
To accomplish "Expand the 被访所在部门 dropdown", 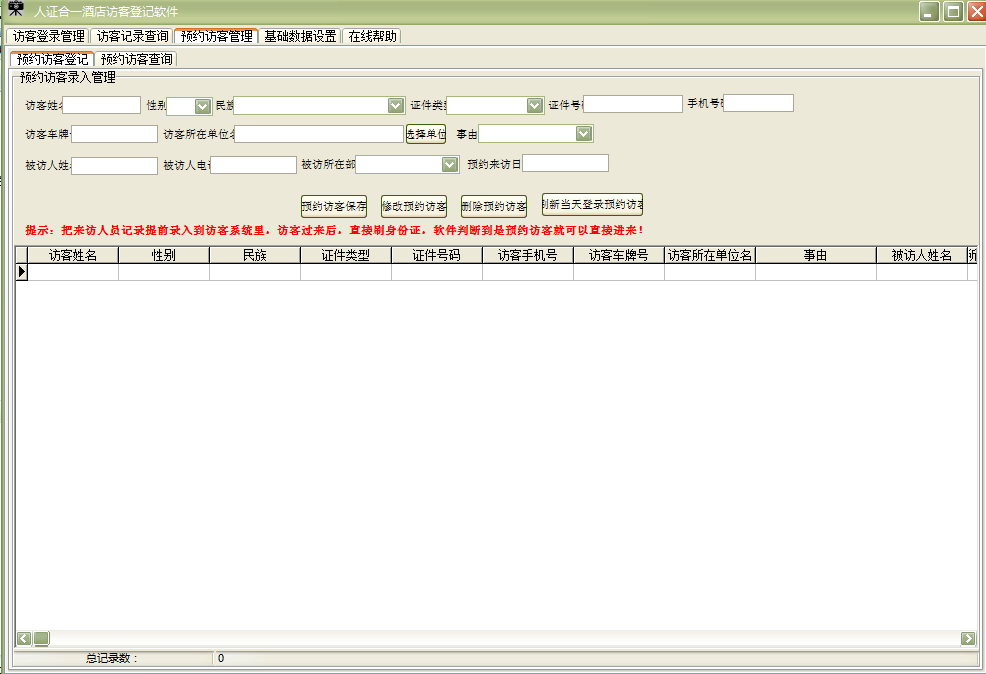I will point(449,165).
